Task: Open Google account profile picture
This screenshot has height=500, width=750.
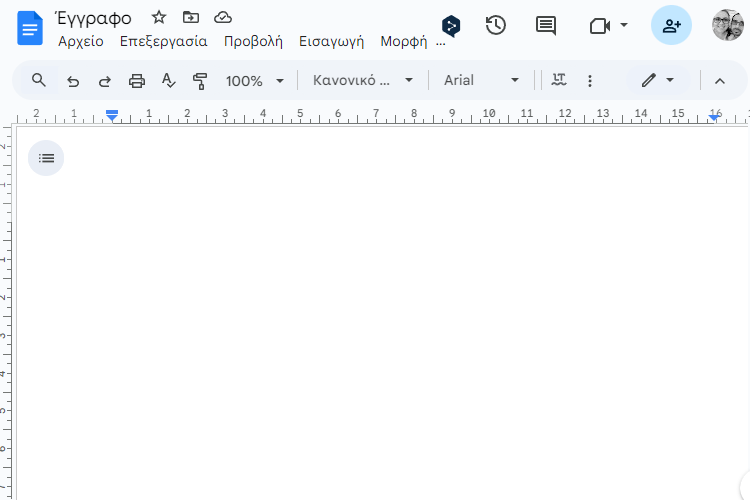Action: (728, 25)
